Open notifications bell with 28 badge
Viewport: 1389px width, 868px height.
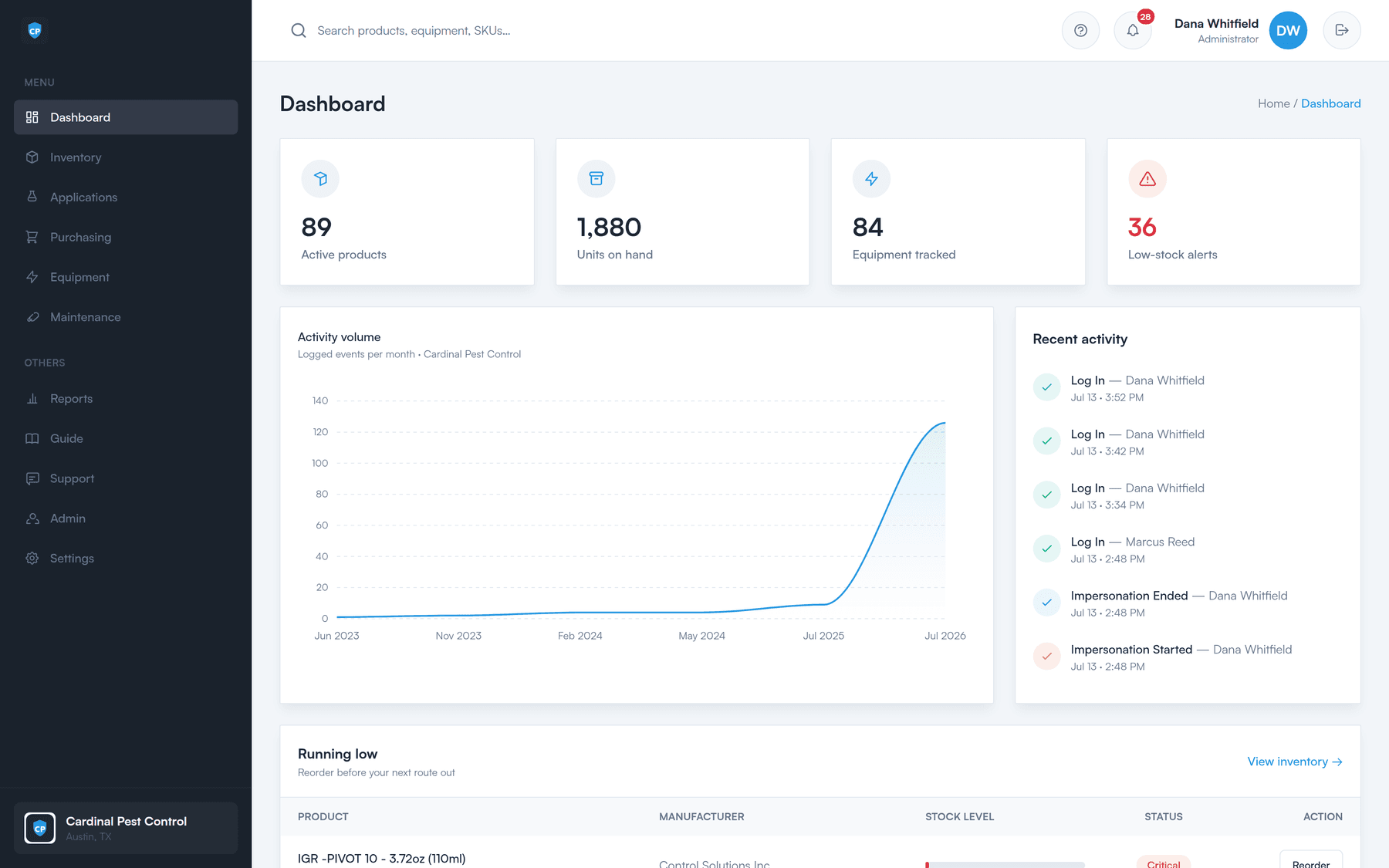tap(1133, 31)
